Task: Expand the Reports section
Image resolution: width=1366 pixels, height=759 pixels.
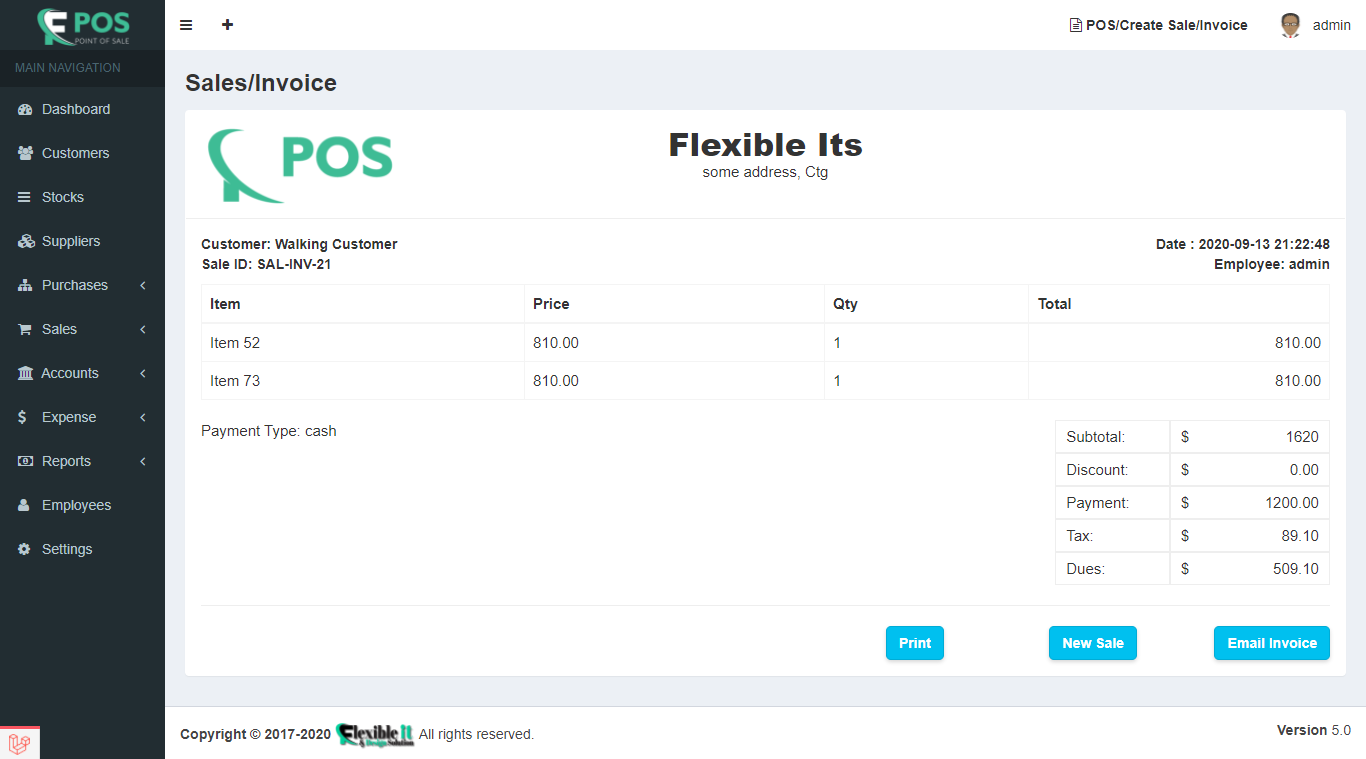Action: click(x=66, y=461)
